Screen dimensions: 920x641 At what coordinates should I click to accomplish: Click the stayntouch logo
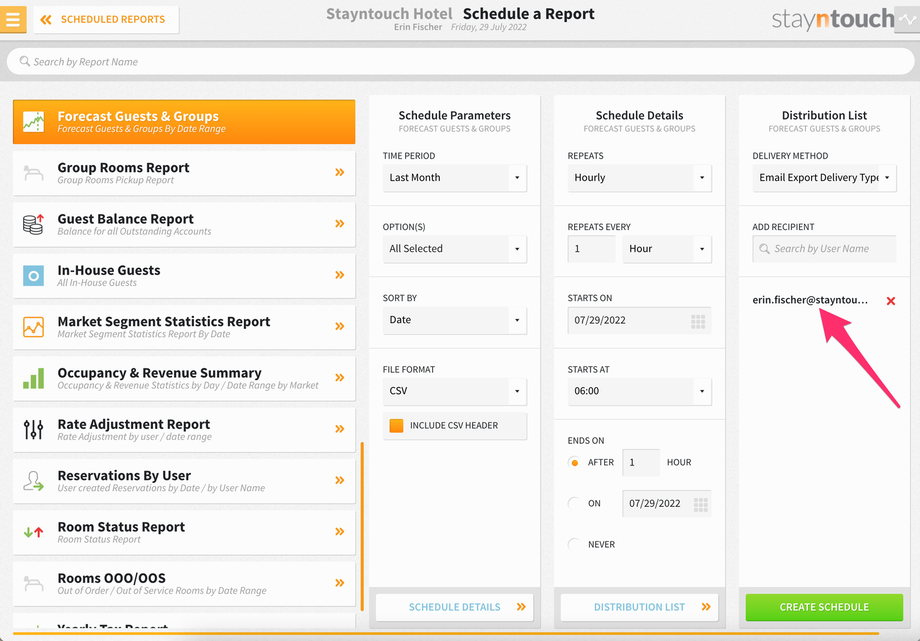(832, 19)
